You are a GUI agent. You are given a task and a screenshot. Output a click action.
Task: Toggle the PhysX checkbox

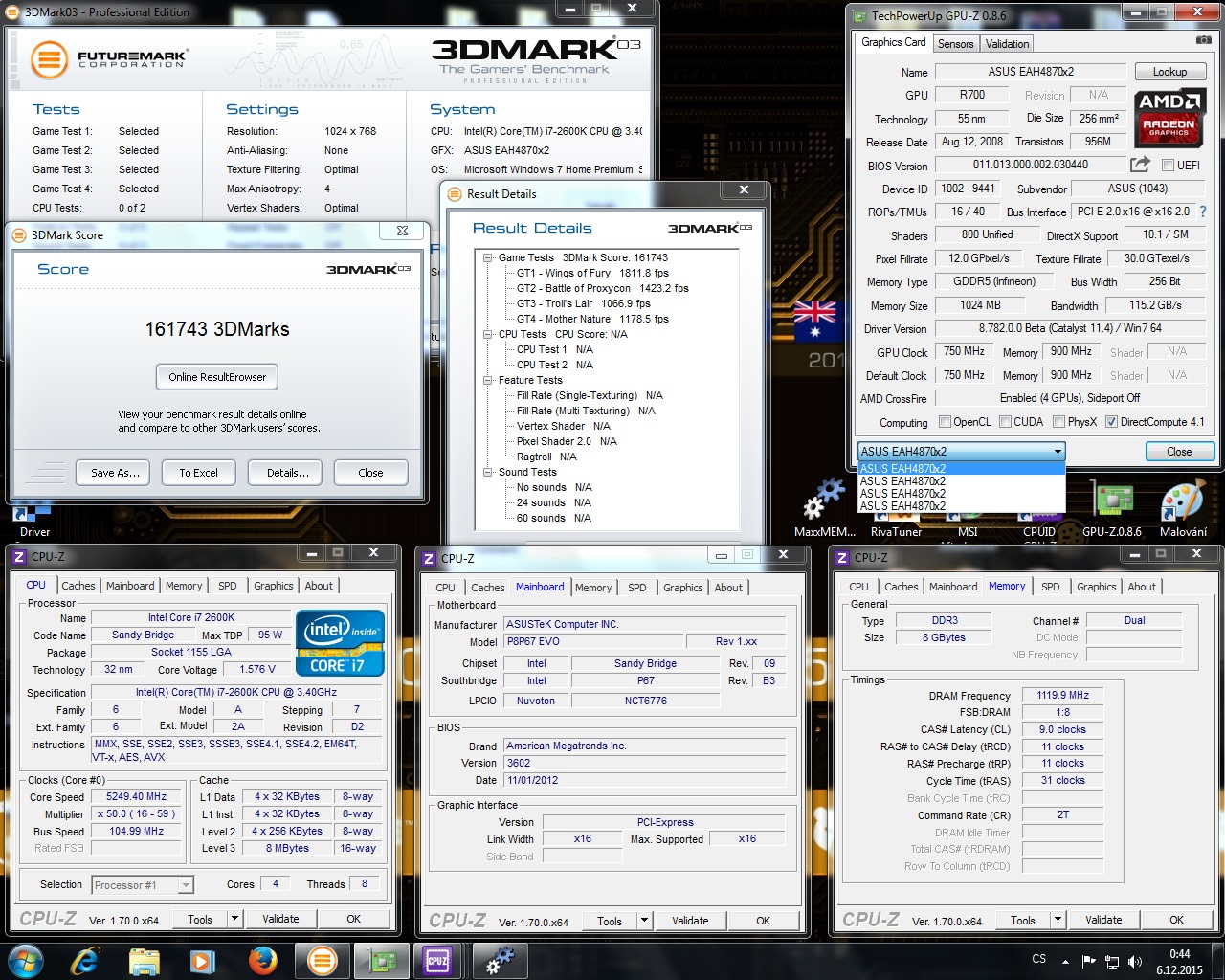click(x=1058, y=422)
